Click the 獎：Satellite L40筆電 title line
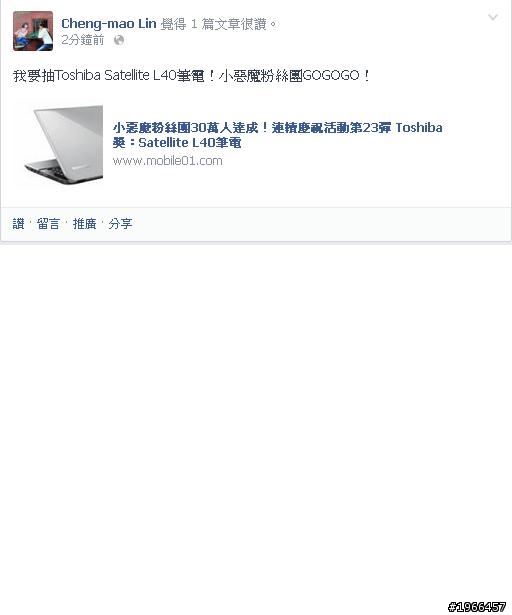The height and width of the screenshot is (615, 512). [x=177, y=143]
